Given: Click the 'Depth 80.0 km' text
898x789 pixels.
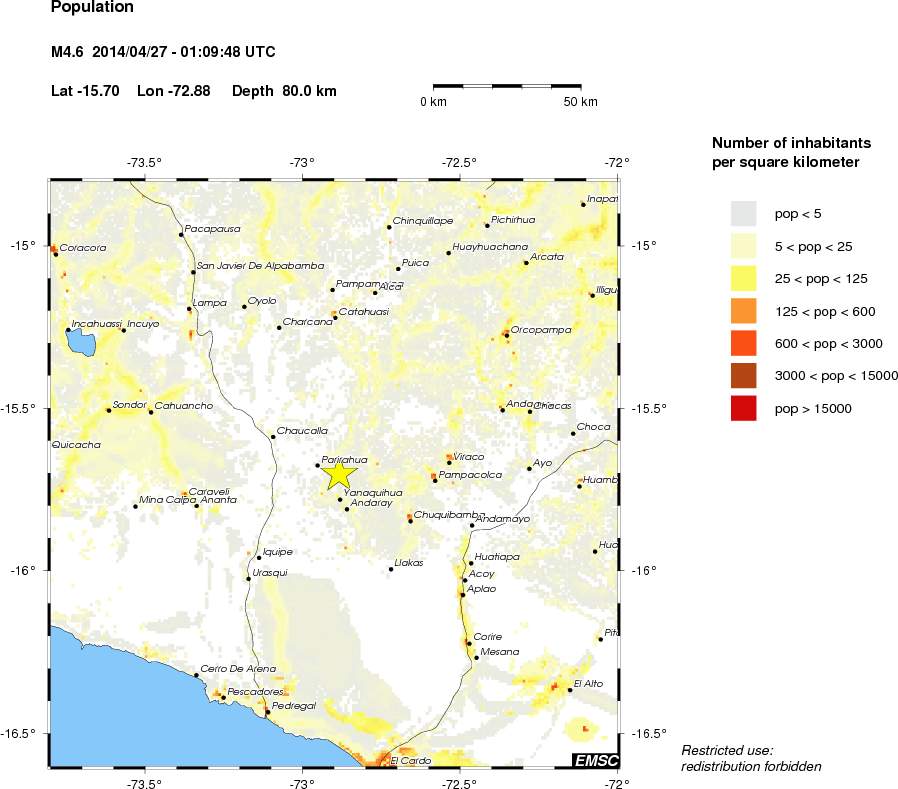Looking at the screenshot, I should pyautogui.click(x=284, y=91).
